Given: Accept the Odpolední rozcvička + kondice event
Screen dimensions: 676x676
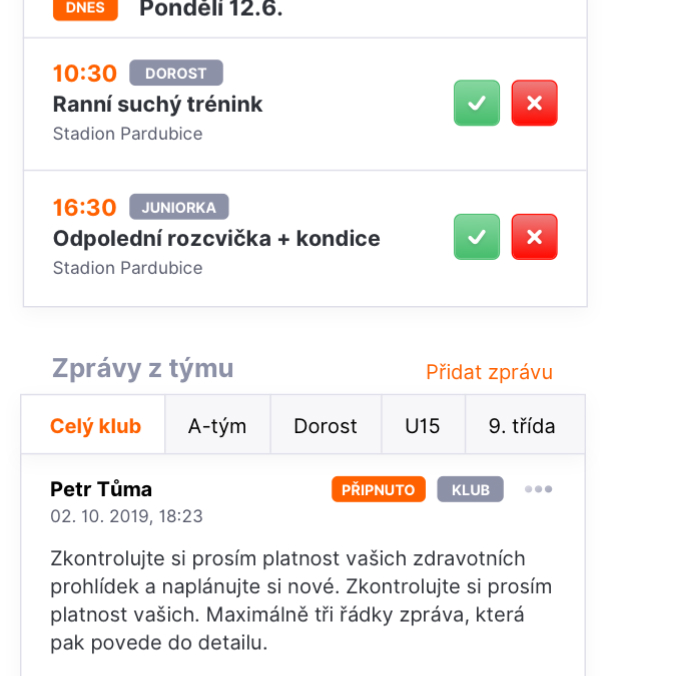Looking at the screenshot, I should (476, 237).
